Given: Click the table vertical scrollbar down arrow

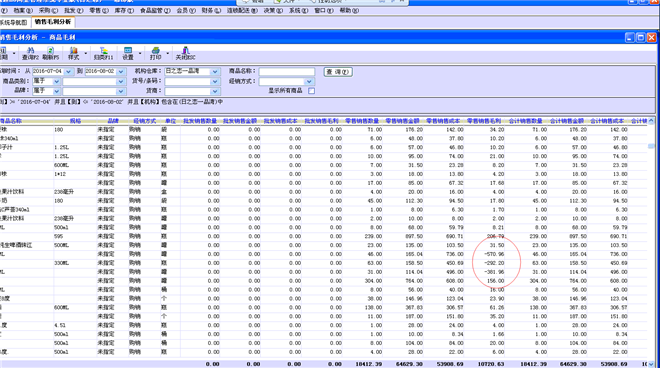Looking at the screenshot, I should [x=651, y=364].
